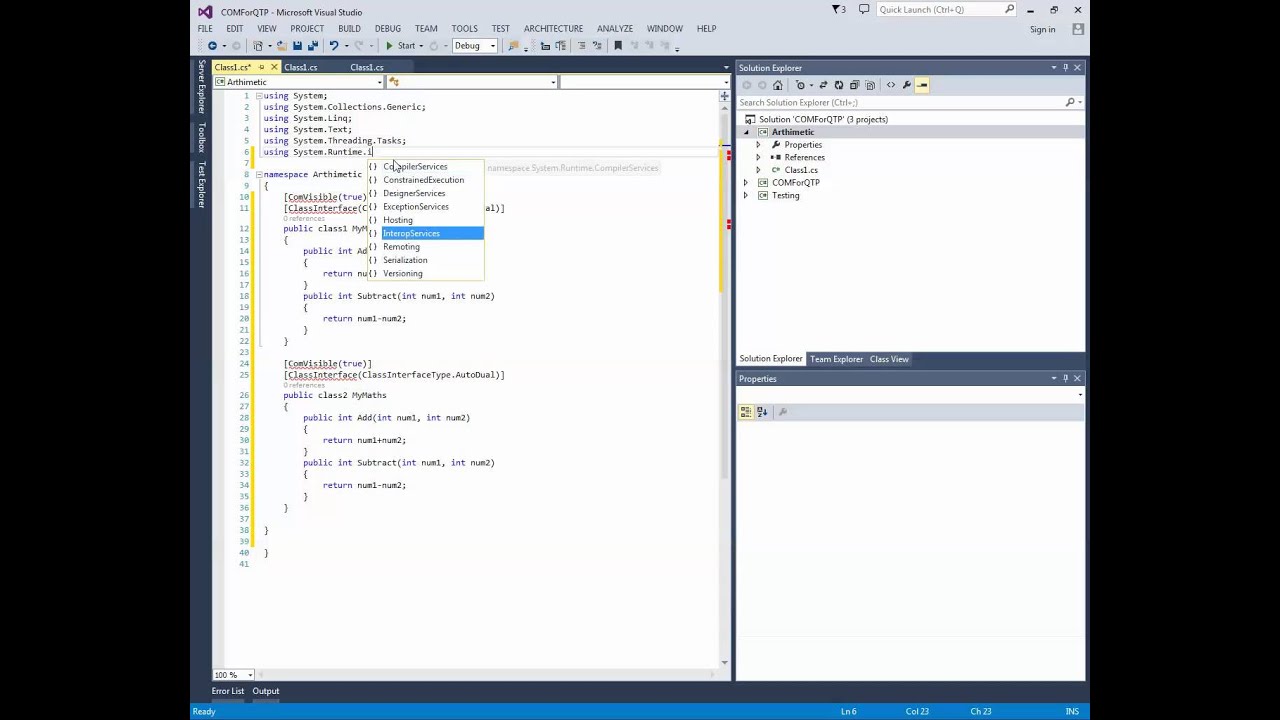Screen dimensions: 1280x720
Task: Select Class1.cs in Solution Explorer tree
Action: click(x=801, y=170)
